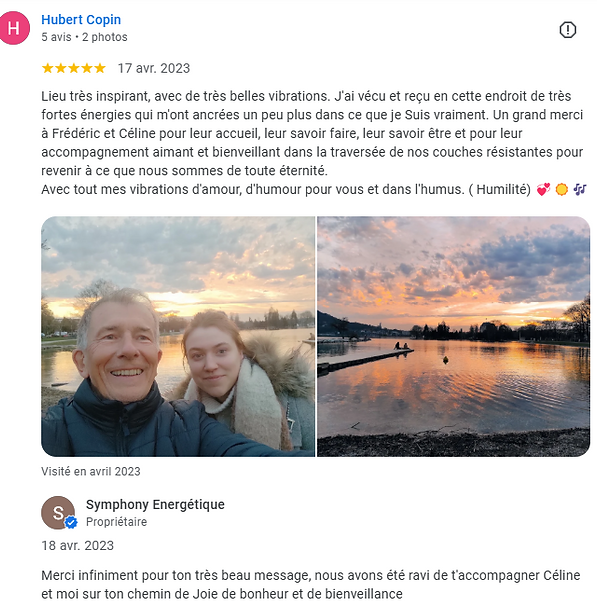
Task: Click the sparkling heart emoji
Action: (543, 190)
